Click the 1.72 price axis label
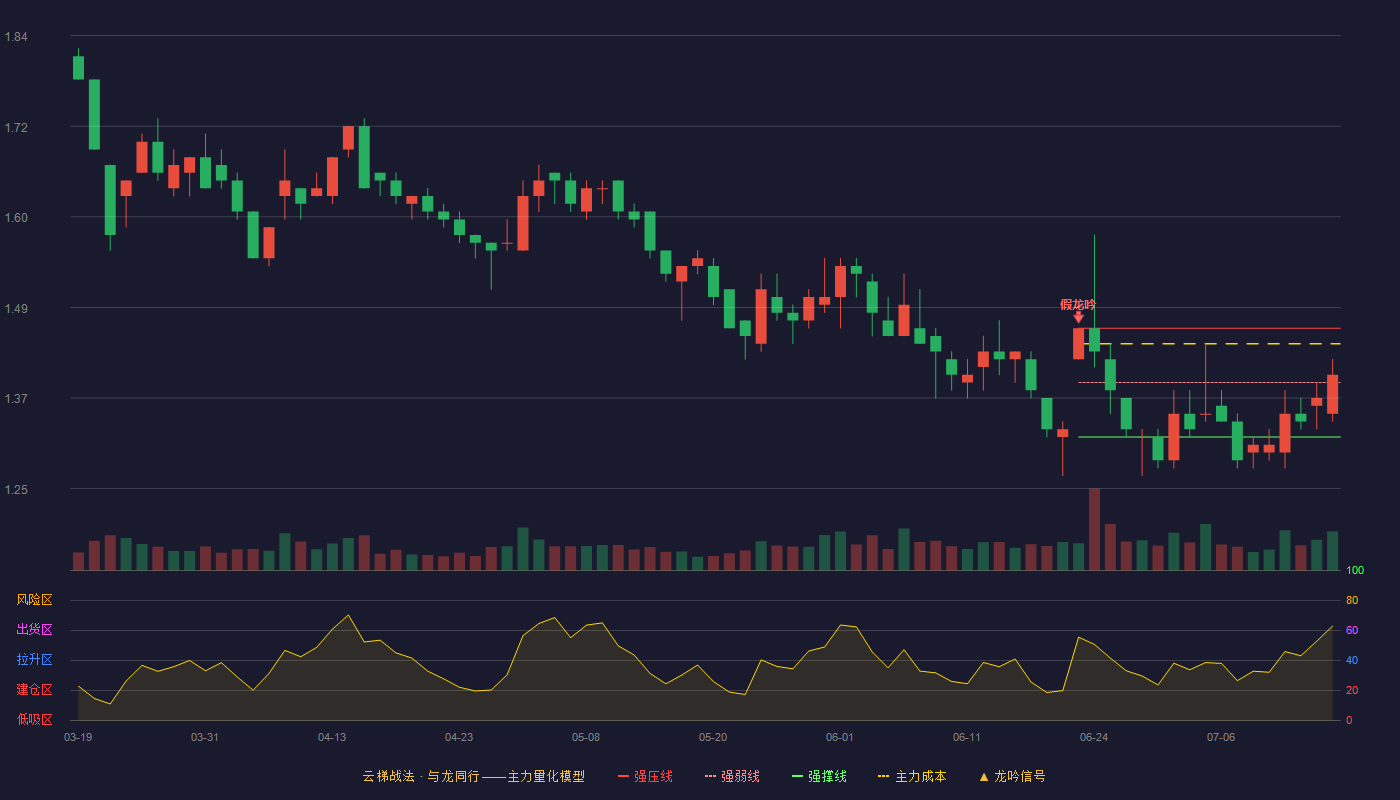 pyautogui.click(x=16, y=128)
